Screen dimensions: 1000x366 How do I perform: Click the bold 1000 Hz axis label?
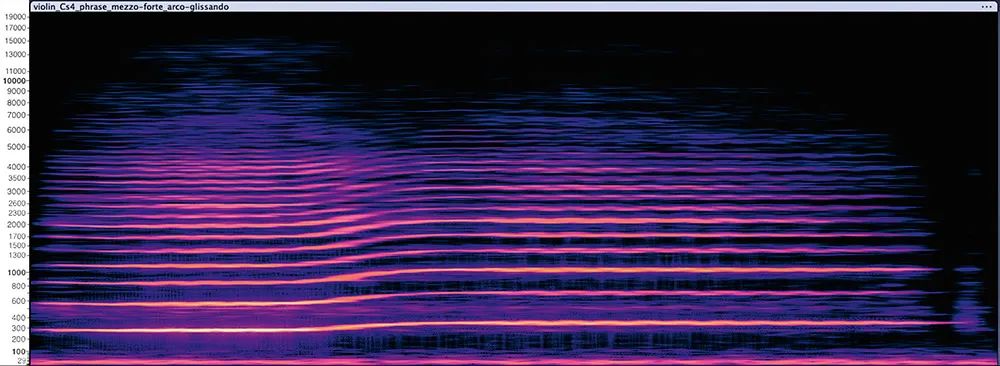17,273
